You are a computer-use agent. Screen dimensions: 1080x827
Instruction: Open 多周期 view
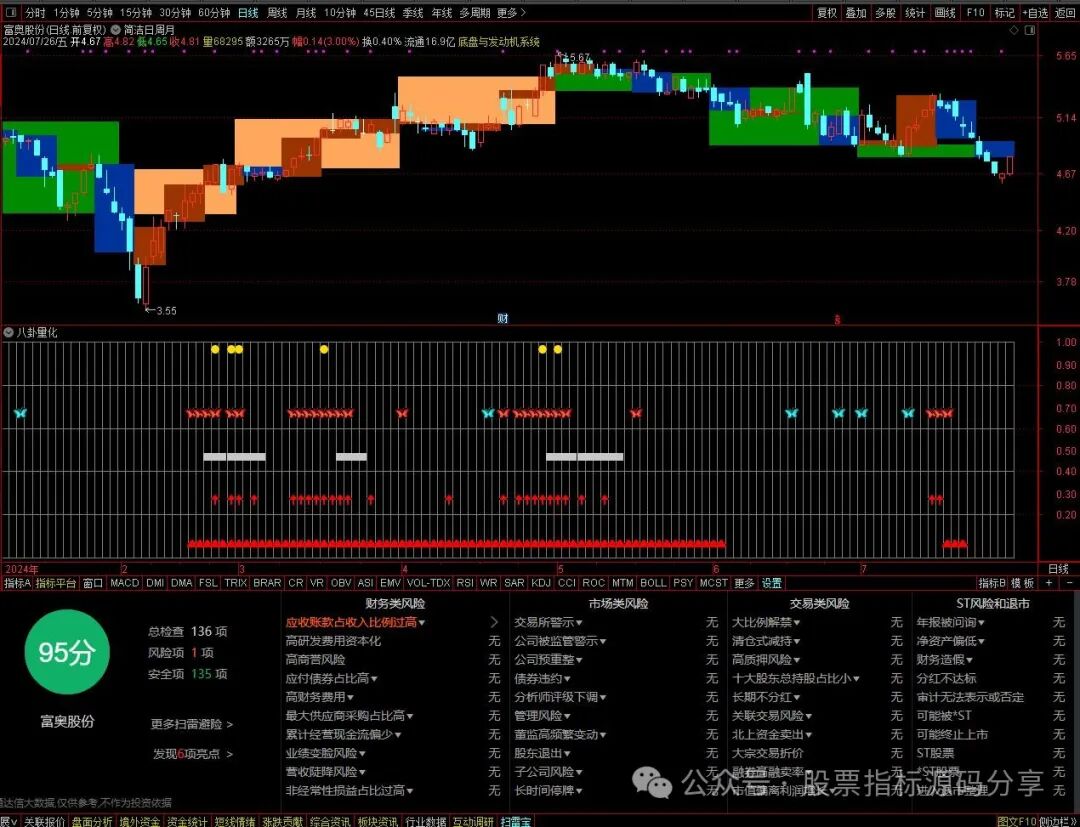[475, 13]
